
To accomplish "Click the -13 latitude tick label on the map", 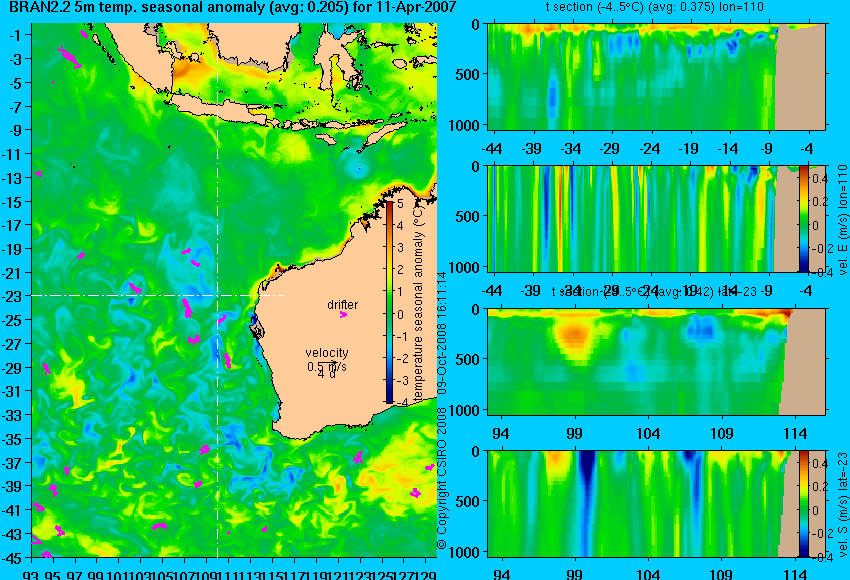I will [x=12, y=178].
